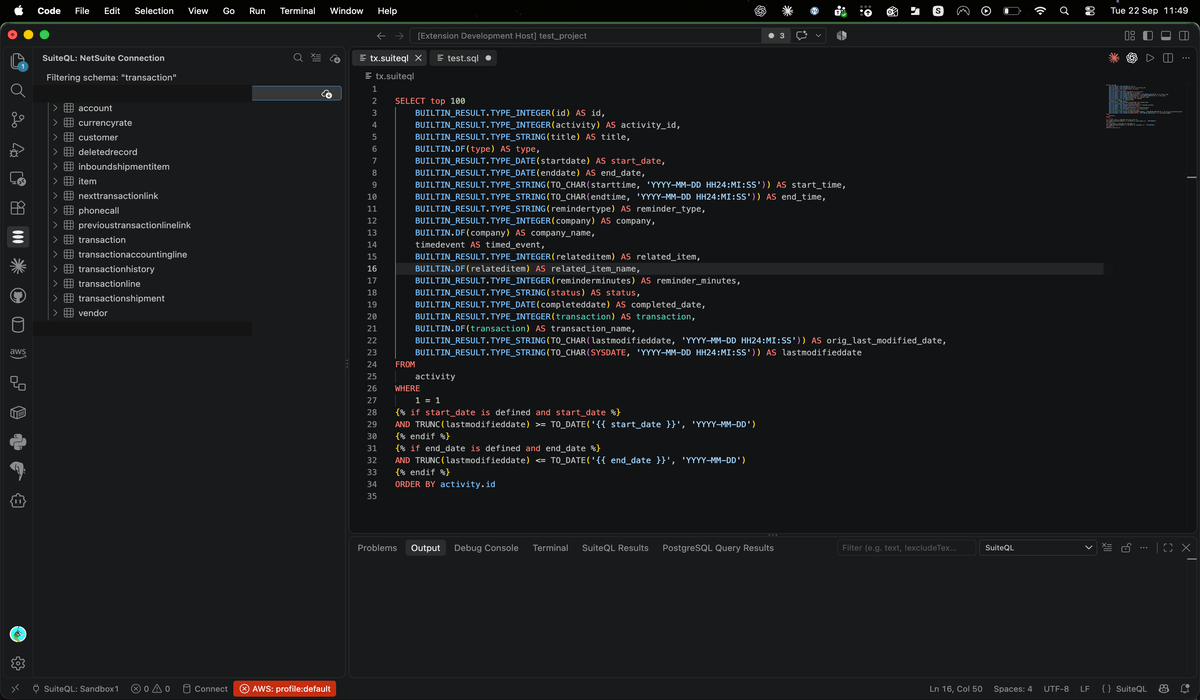Open the Manage gear in activity bar
The width and height of the screenshot is (1200, 700).
[x=18, y=663]
